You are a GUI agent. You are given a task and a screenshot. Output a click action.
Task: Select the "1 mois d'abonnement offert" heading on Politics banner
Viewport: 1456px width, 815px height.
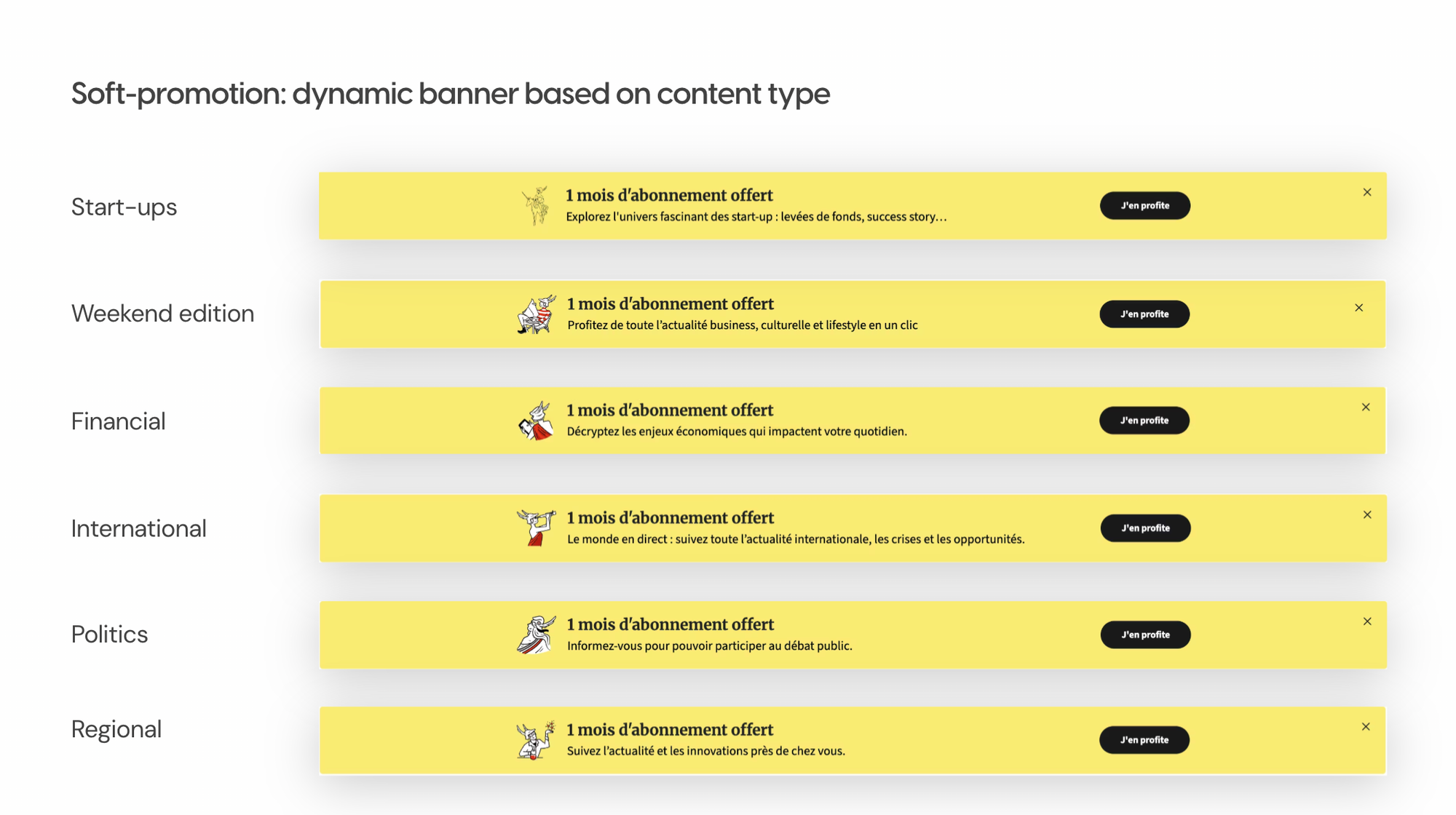670,624
